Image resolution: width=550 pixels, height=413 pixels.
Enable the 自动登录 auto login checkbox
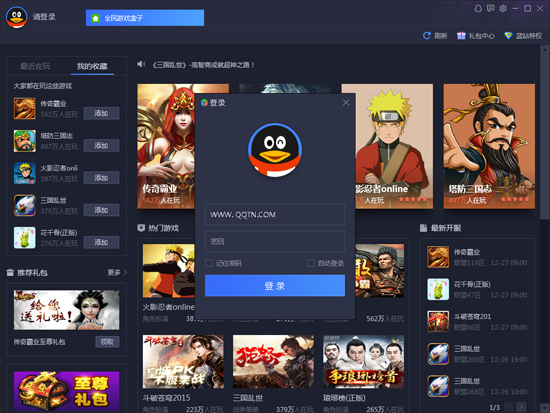click(310, 263)
